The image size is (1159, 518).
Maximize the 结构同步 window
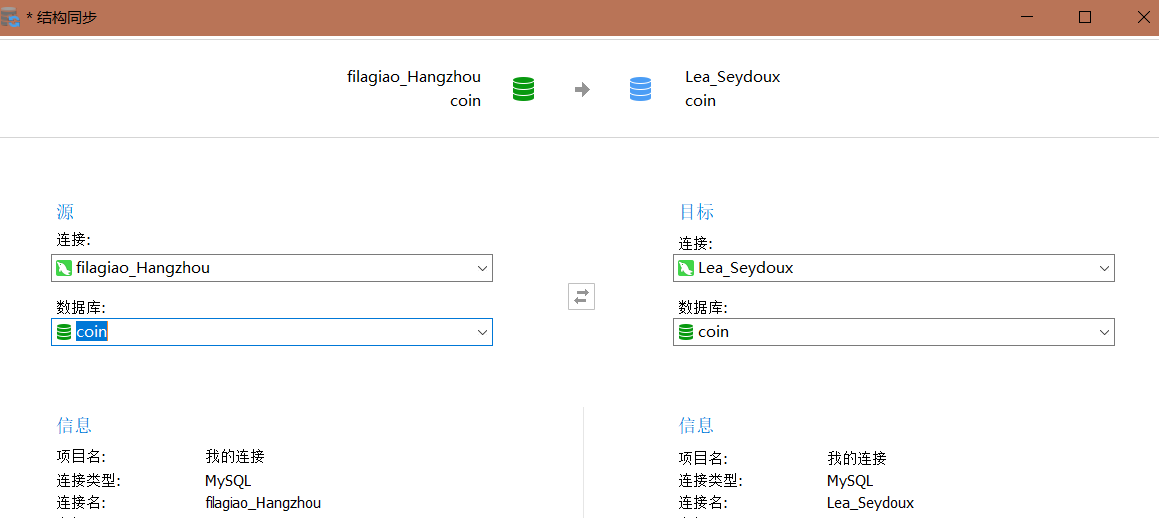1085,17
